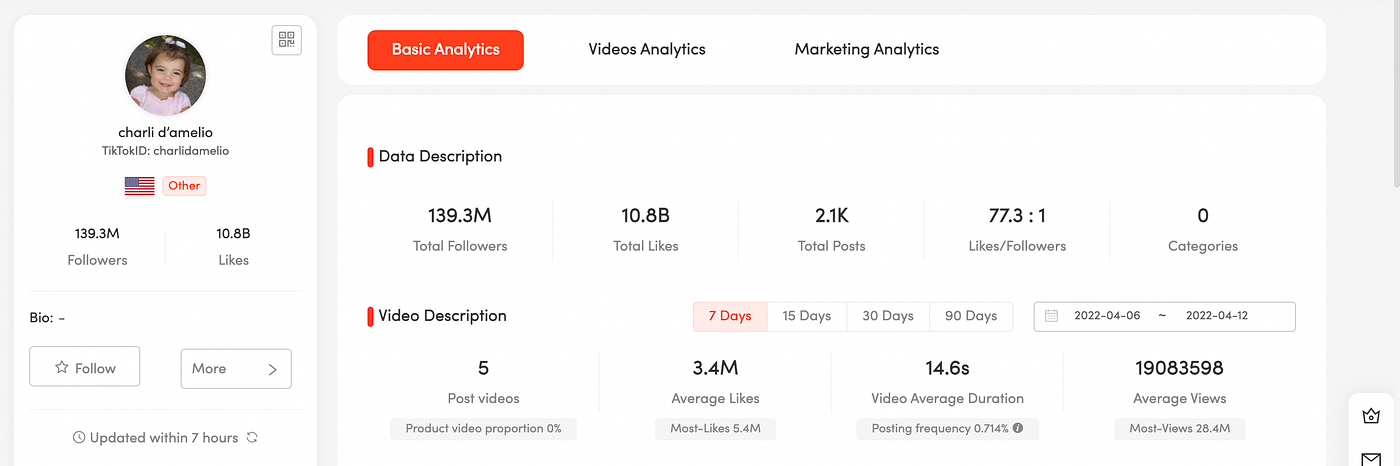
Task: Open the mail envelope icon on right edge
Action: click(1370, 460)
